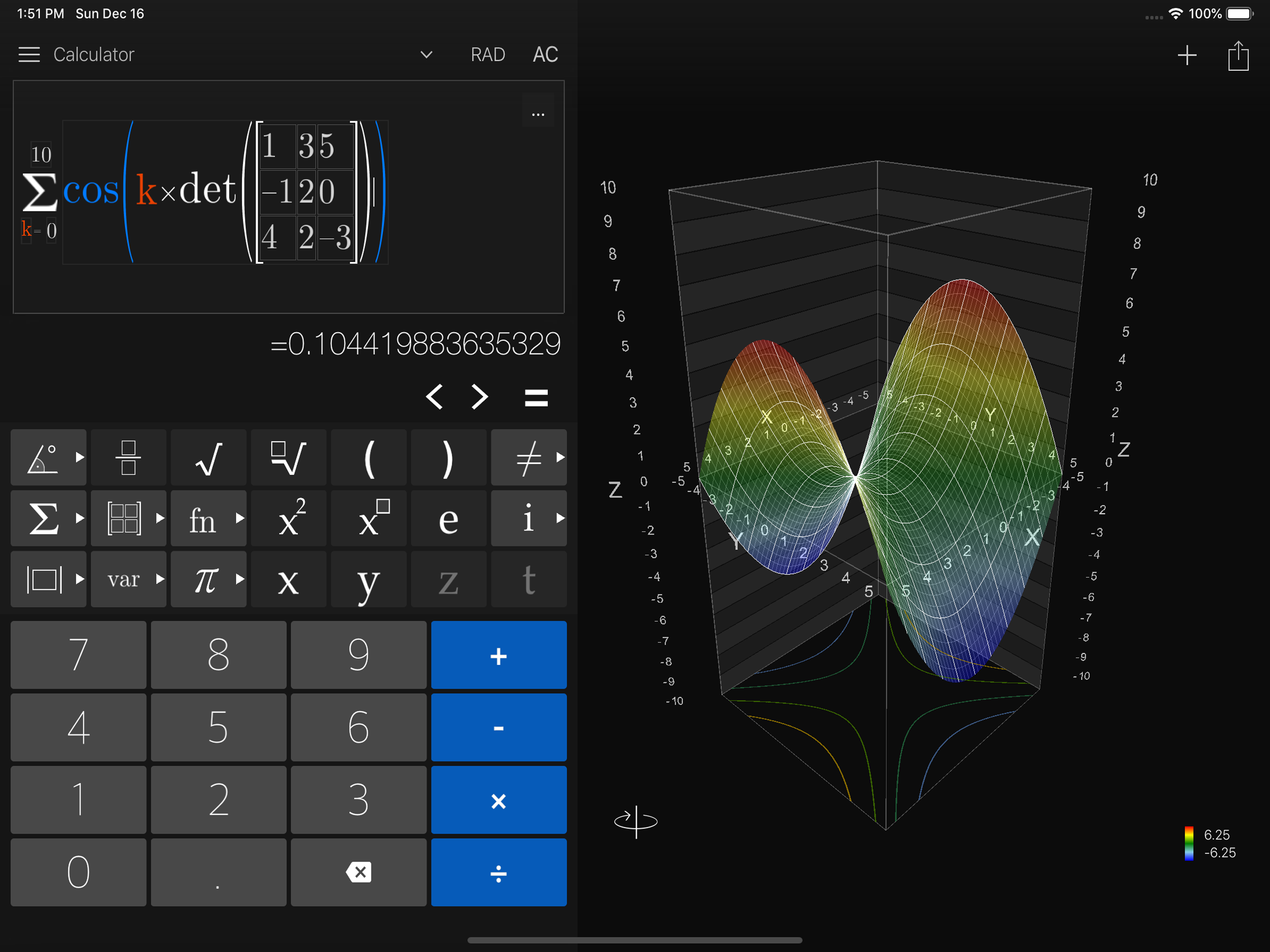Open the hamburger menu
1270x952 pixels.
pos(29,54)
